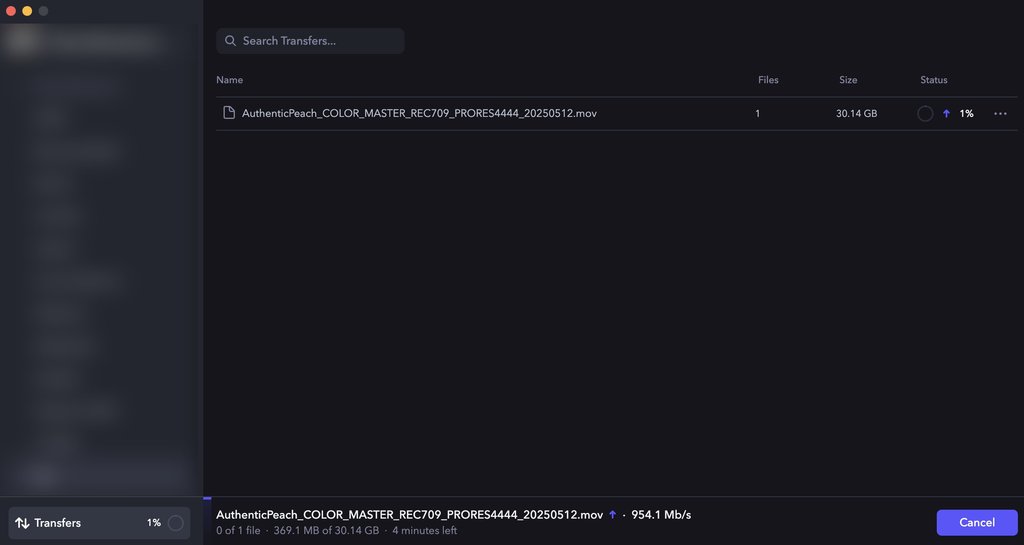1024x545 pixels.
Task: Click upload arrow beside bottom bar filename
Action: (612, 515)
